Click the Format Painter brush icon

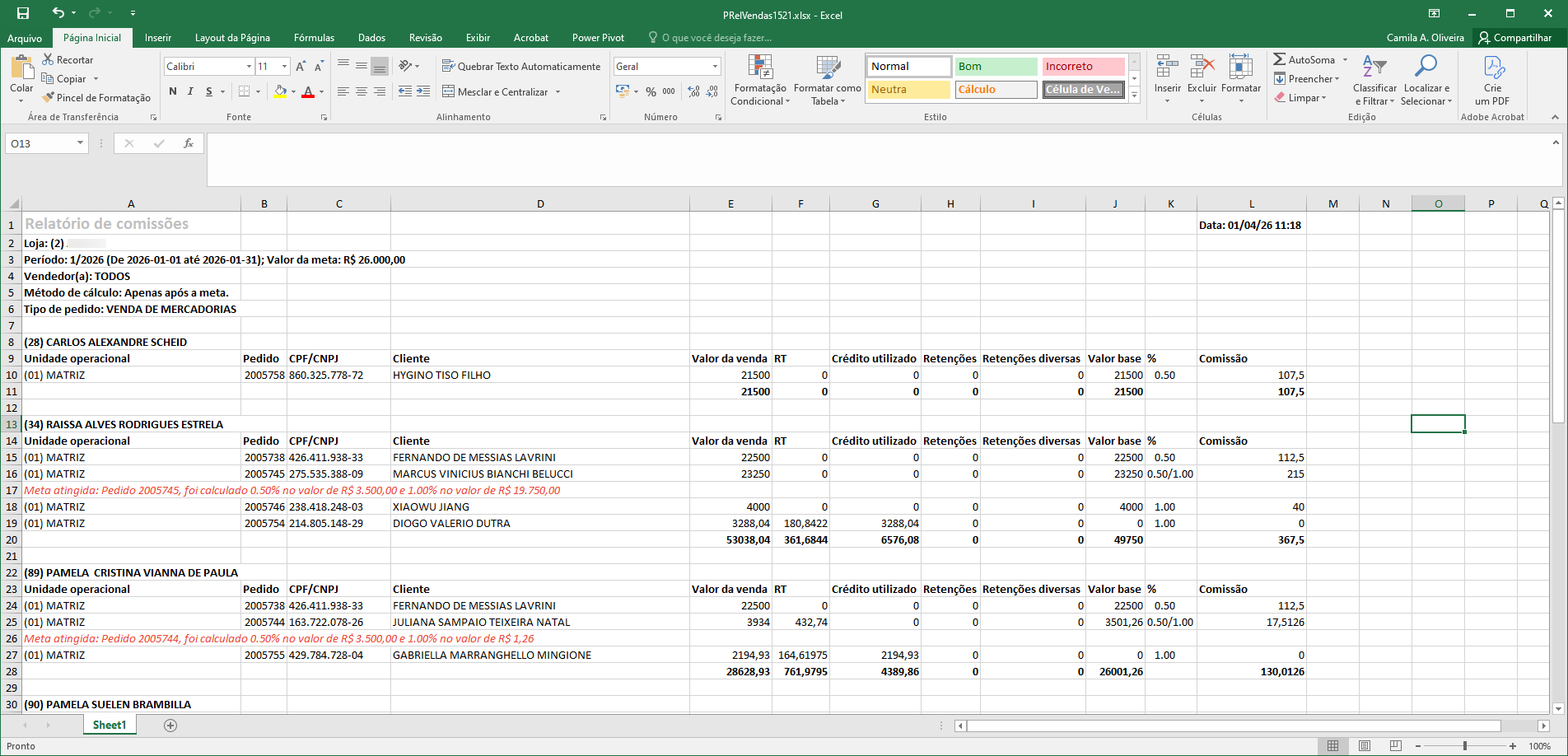pos(49,97)
